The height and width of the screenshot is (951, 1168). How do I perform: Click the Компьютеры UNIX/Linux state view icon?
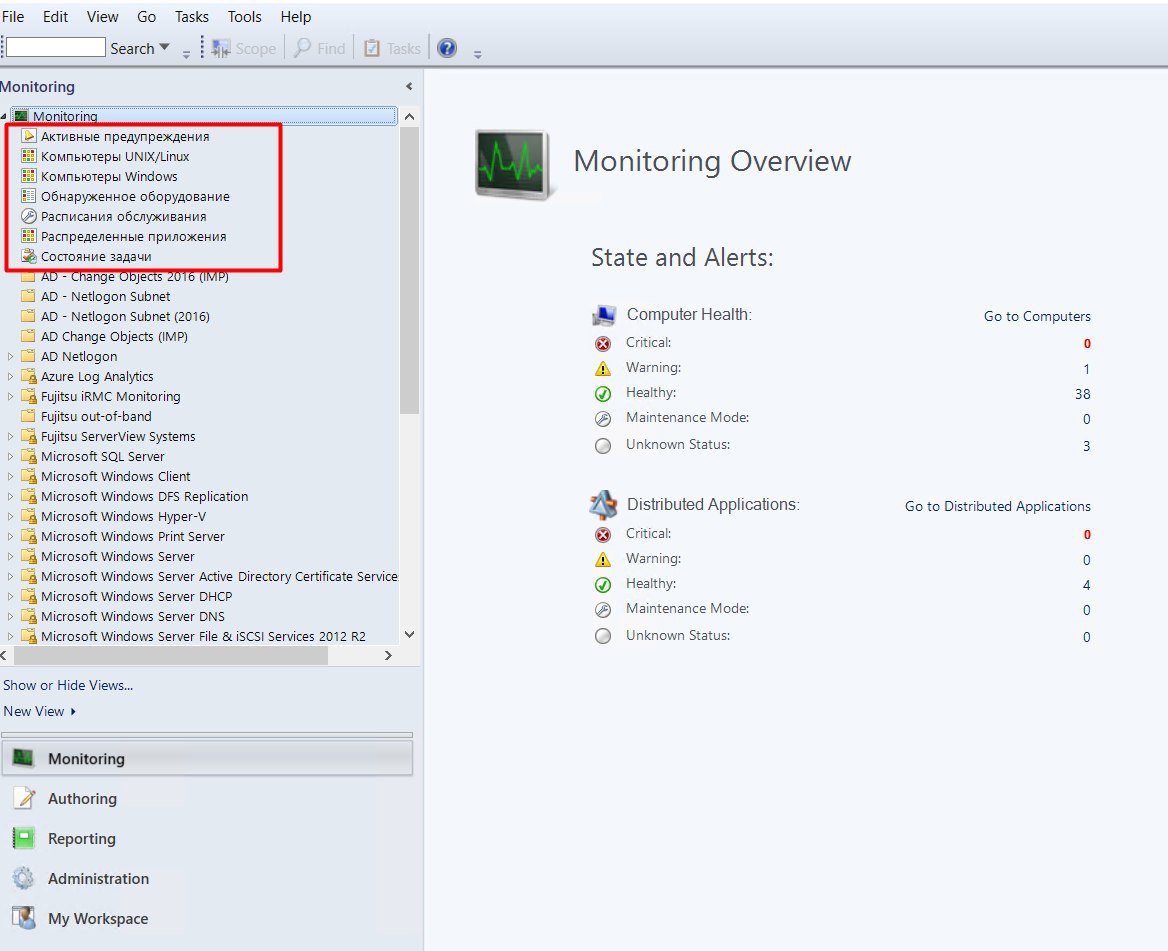[x=29, y=156]
